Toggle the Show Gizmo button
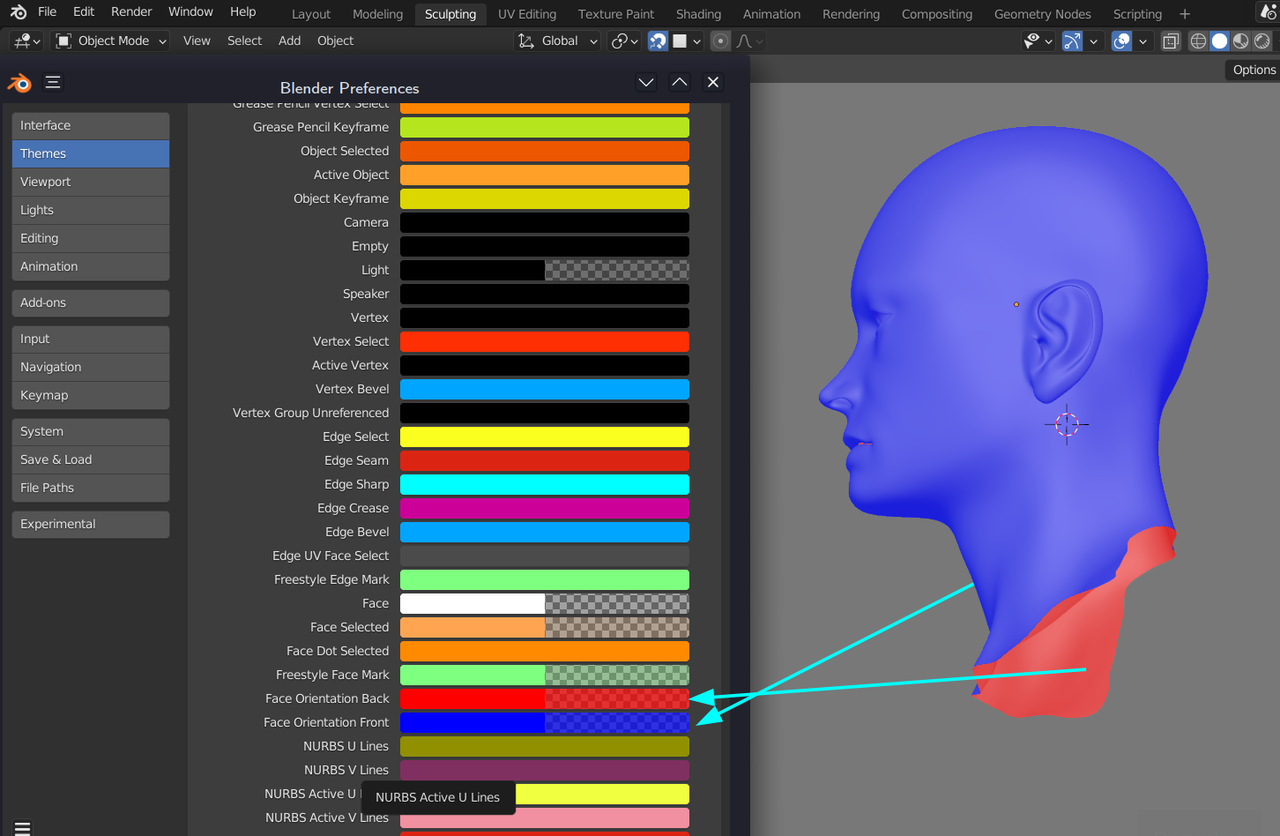Image resolution: width=1280 pixels, height=836 pixels. [1072, 41]
